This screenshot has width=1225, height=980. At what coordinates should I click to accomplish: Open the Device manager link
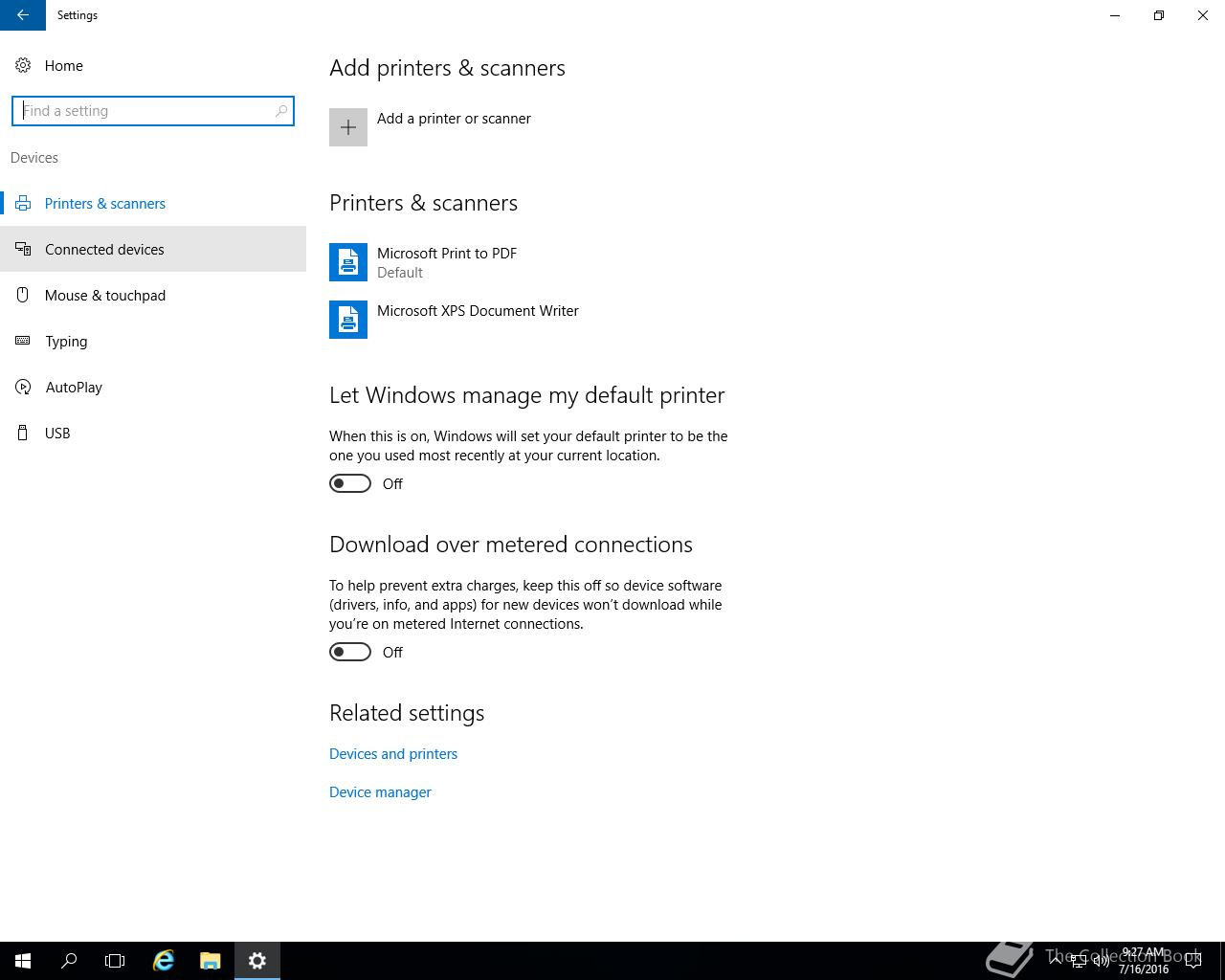tap(380, 792)
